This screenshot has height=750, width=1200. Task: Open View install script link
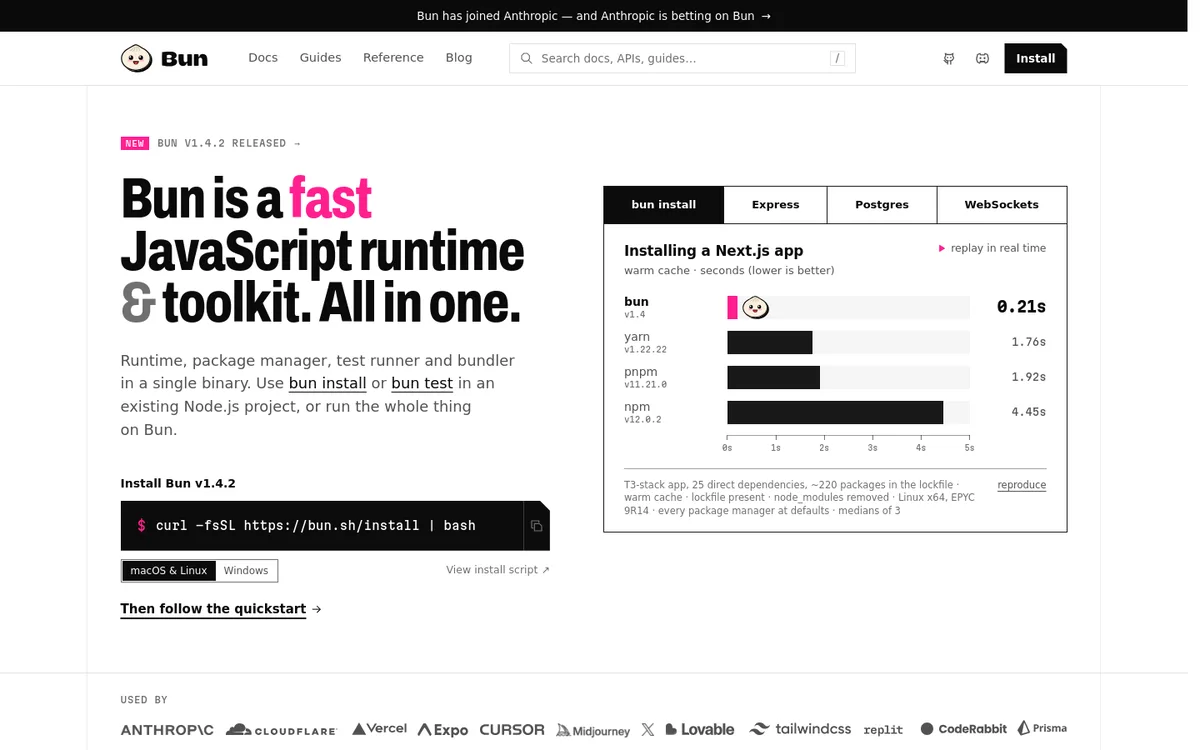click(x=498, y=570)
